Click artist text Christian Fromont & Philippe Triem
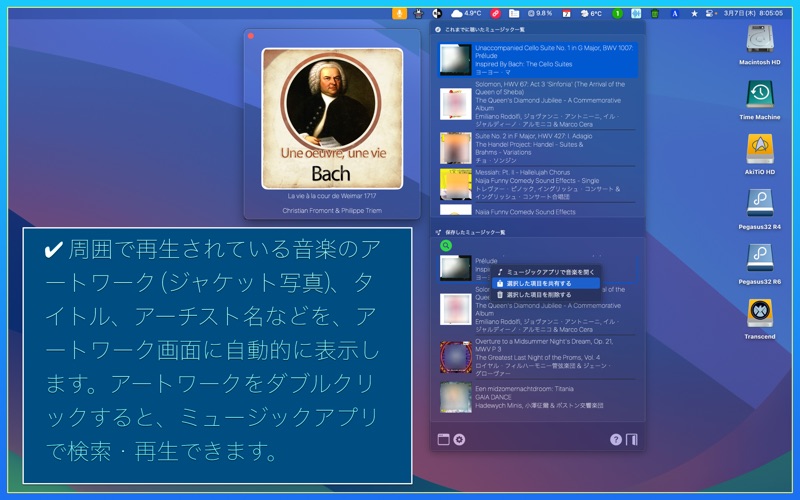 point(332,210)
